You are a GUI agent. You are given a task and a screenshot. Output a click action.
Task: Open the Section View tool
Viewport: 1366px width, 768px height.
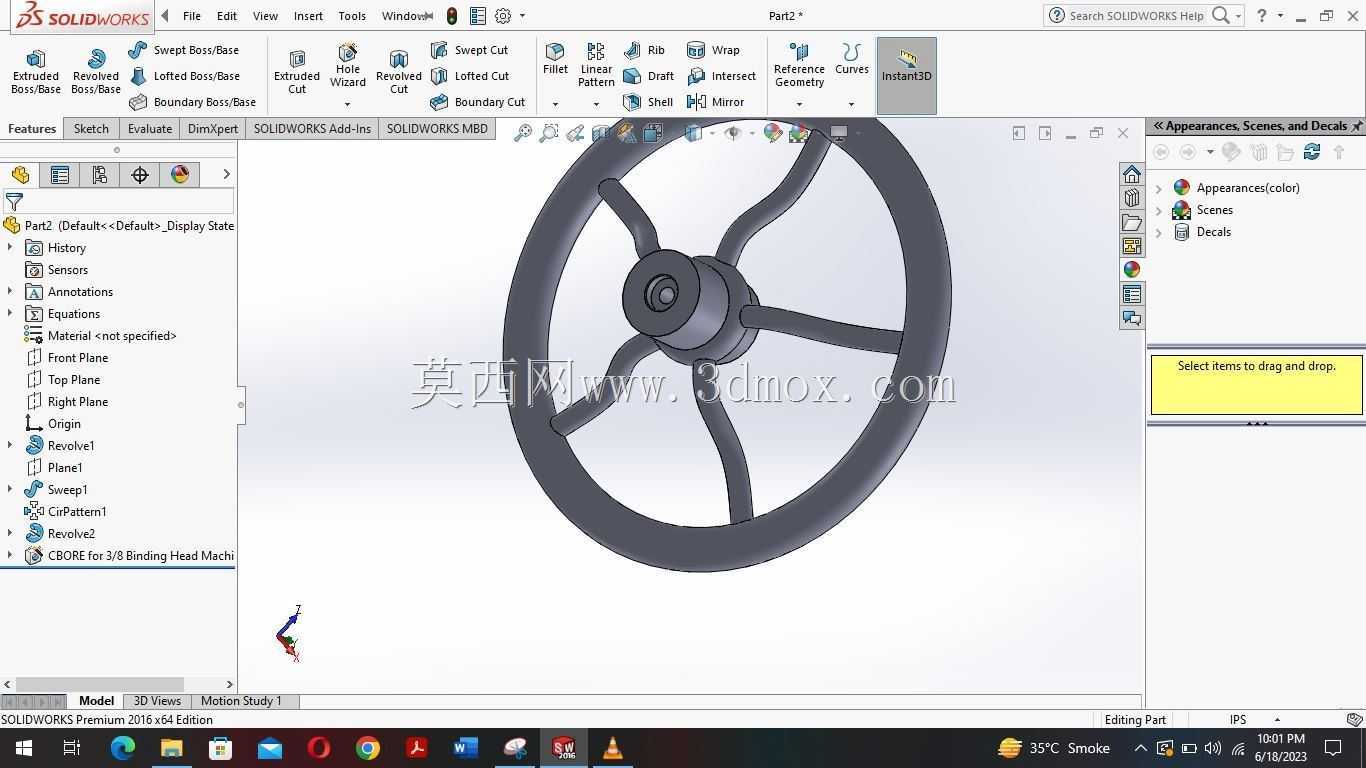[601, 133]
